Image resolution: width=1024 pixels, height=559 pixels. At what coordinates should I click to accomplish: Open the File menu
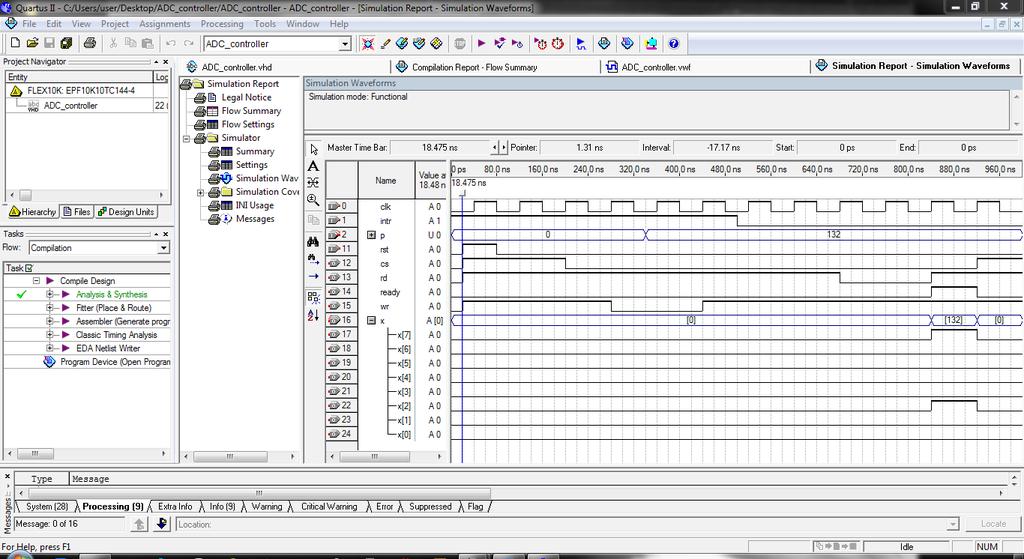click(x=29, y=24)
